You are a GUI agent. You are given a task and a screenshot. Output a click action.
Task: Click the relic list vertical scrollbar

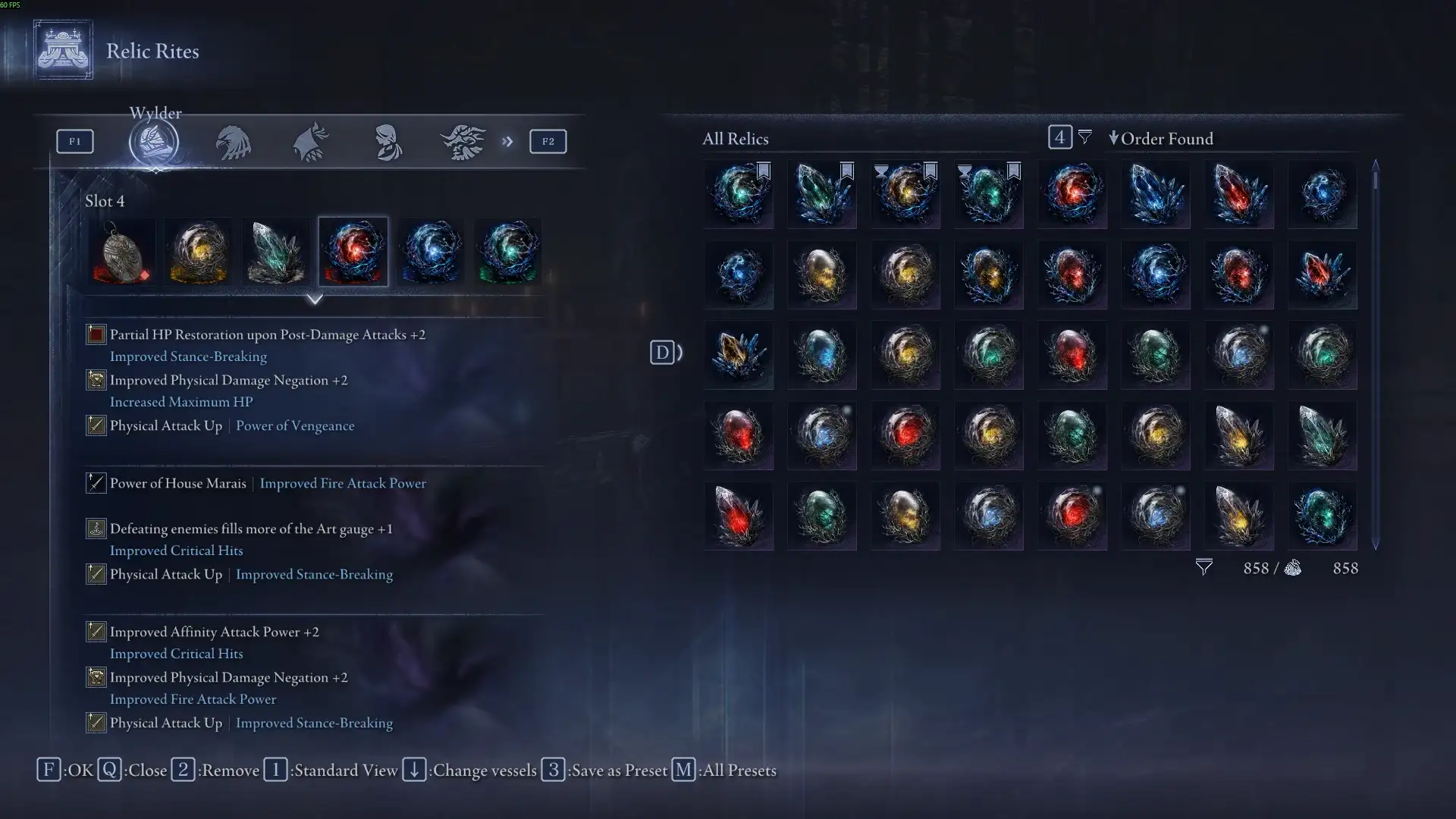click(x=1376, y=354)
